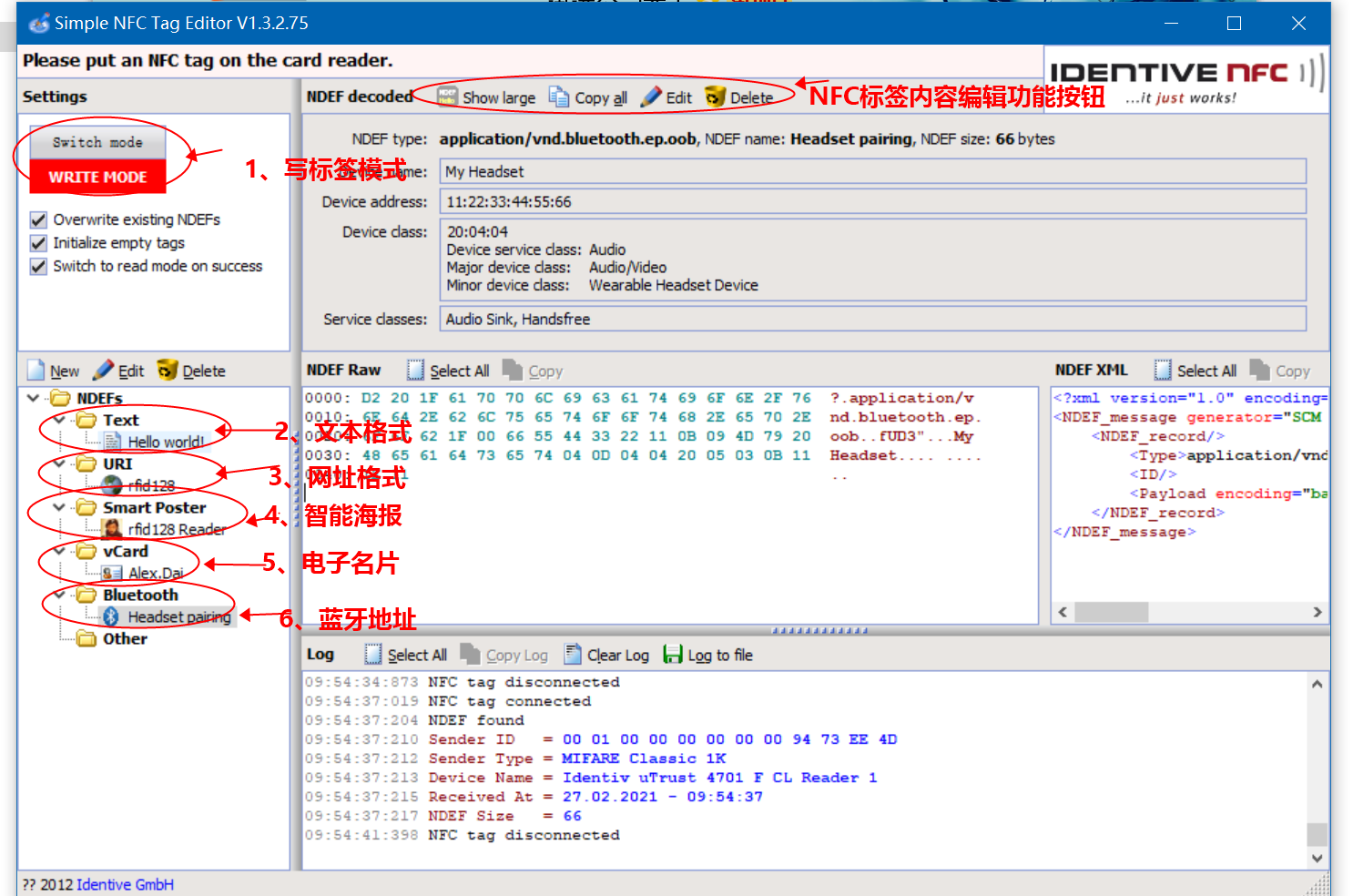Click Select All in the NDEF Raw panel

click(448, 371)
